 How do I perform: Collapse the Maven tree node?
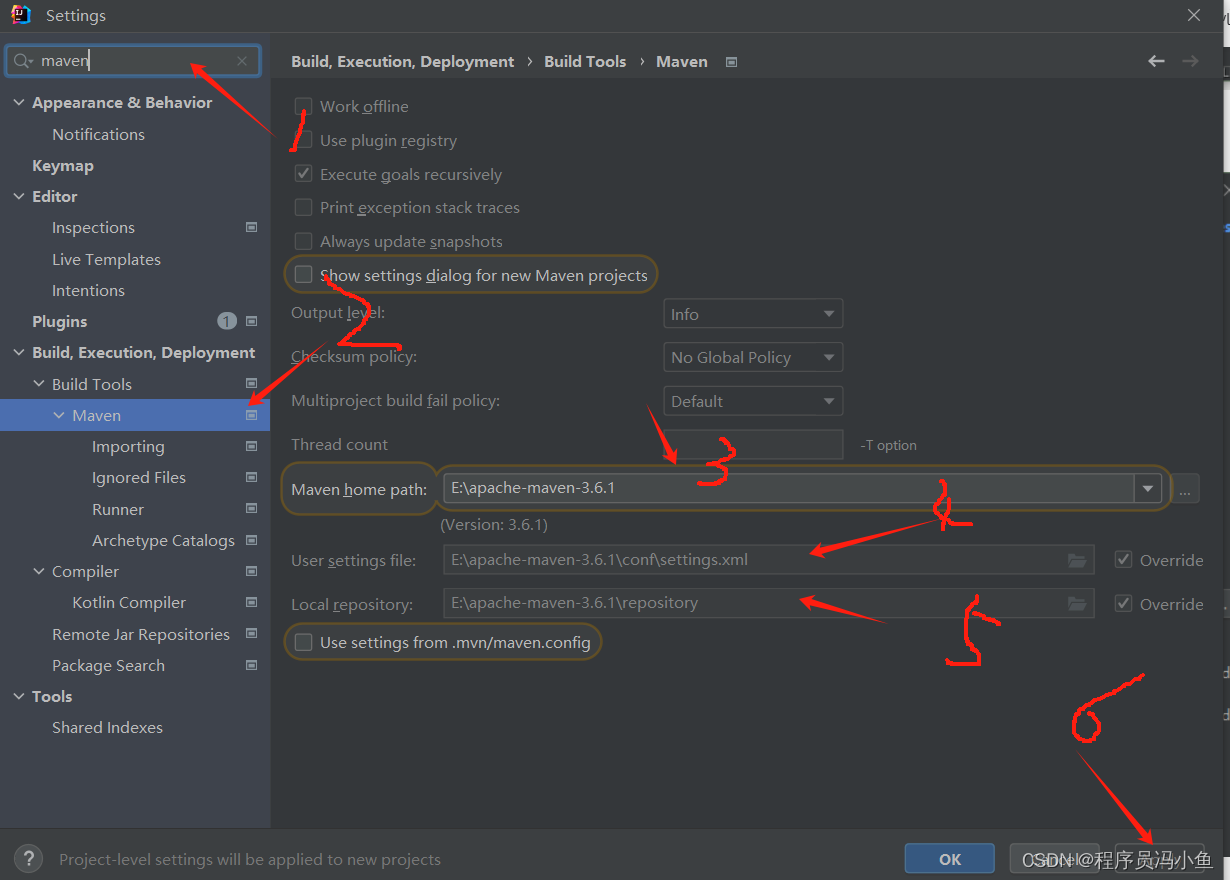tap(59, 415)
